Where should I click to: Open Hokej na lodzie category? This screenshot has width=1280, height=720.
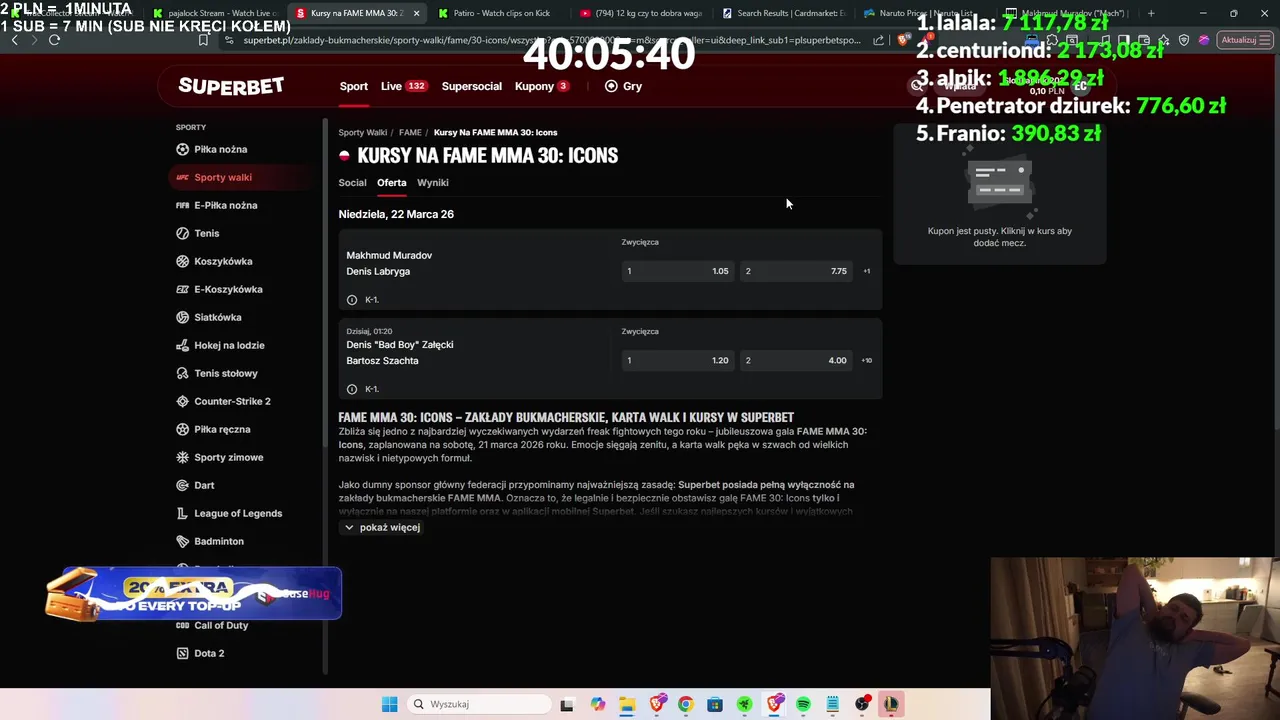220,345
